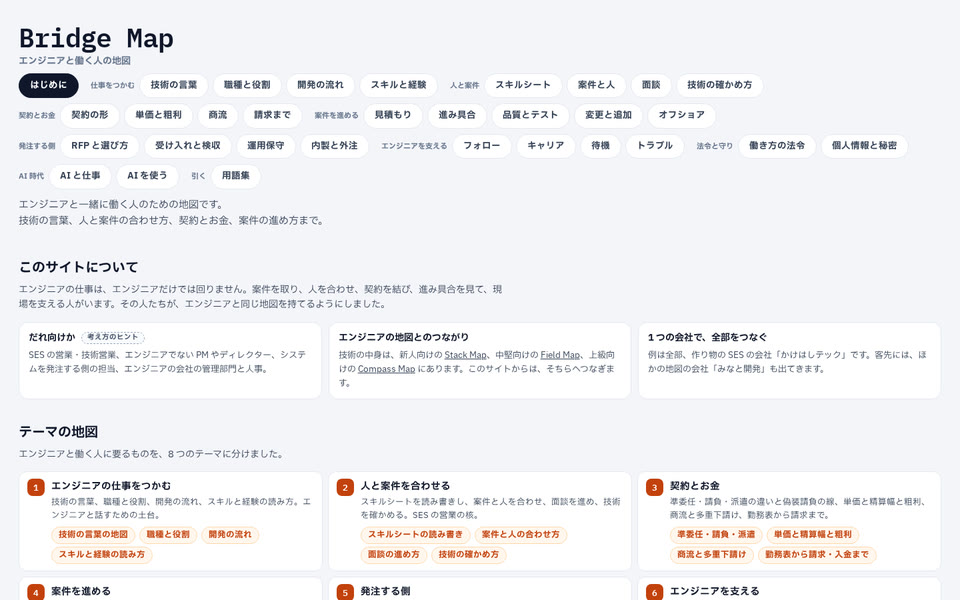Open the 用語集 glossary pill
Screen dimensions: 960x600
coord(236,176)
